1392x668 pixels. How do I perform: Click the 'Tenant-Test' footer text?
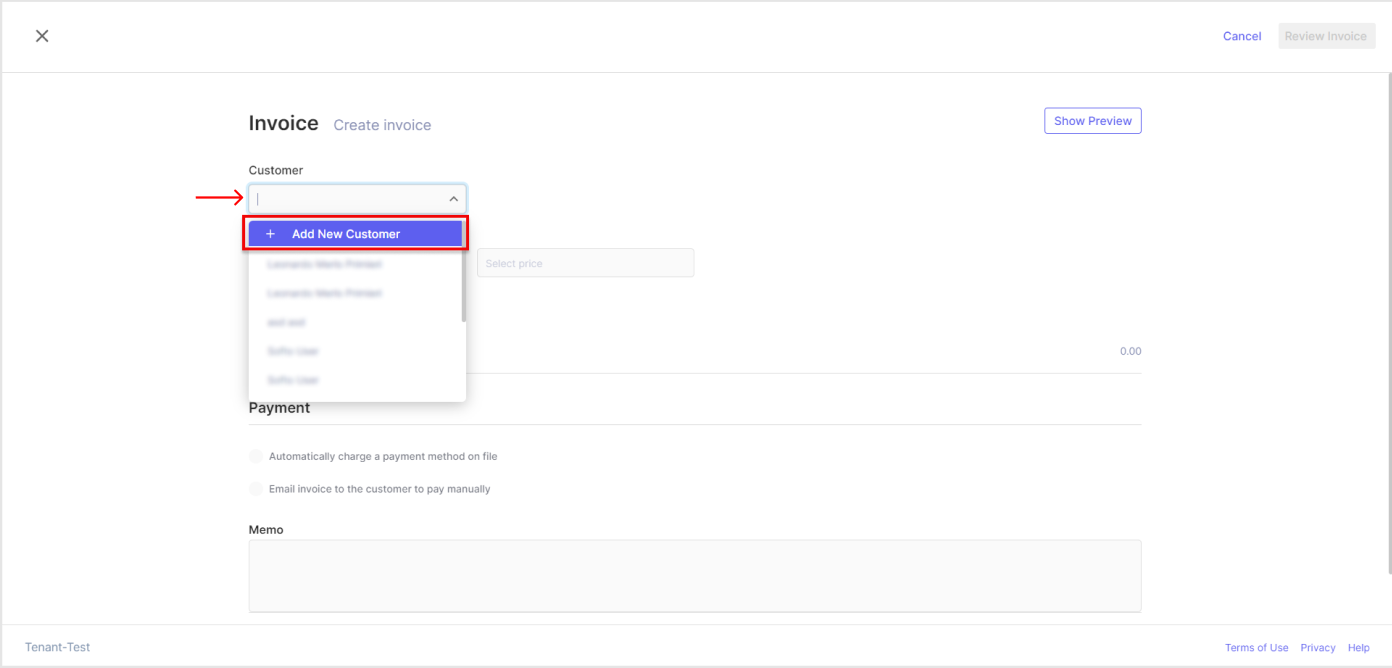click(x=57, y=647)
